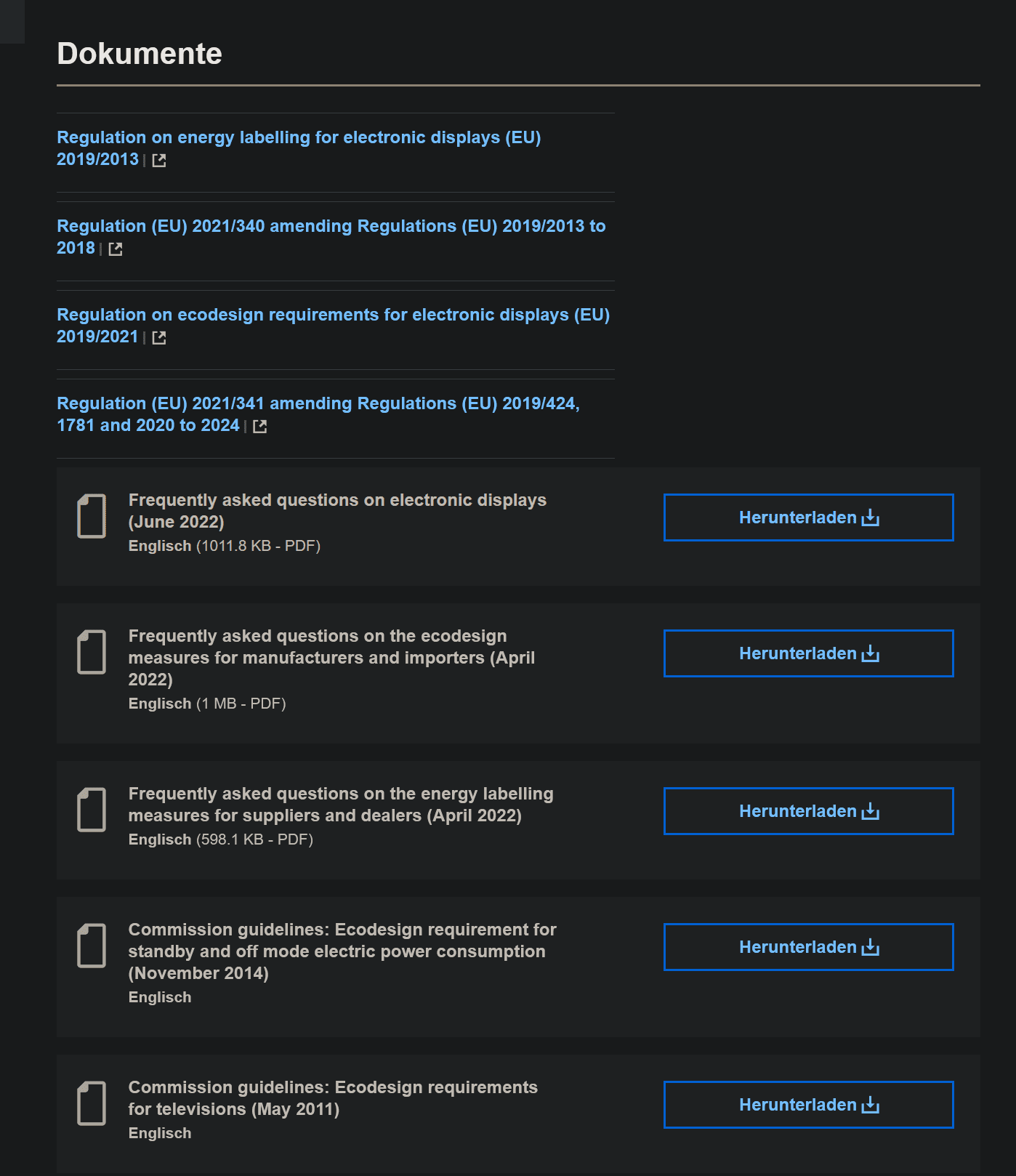Download energy labelling FAQ for suppliers
1016x1176 pixels.
809,811
